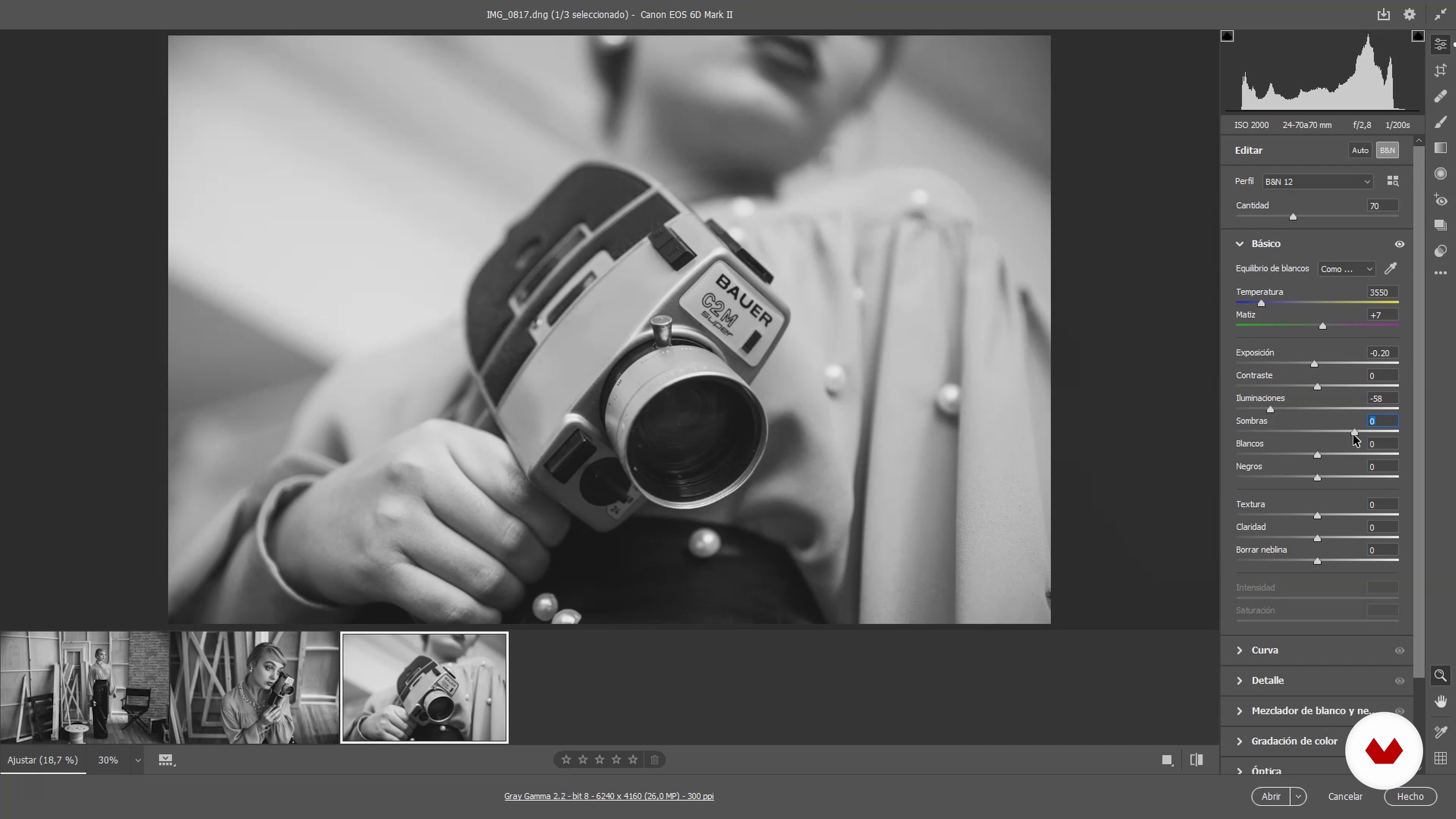Toggle shadow clipping warning in histogram
The height and width of the screenshot is (819, 1456).
point(1227,36)
